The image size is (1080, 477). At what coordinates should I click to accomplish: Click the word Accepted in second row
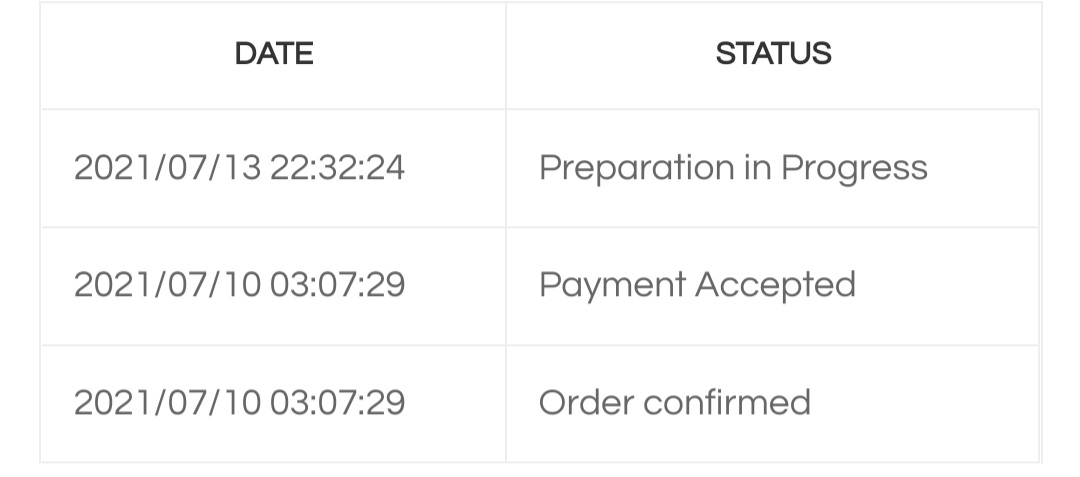click(775, 285)
